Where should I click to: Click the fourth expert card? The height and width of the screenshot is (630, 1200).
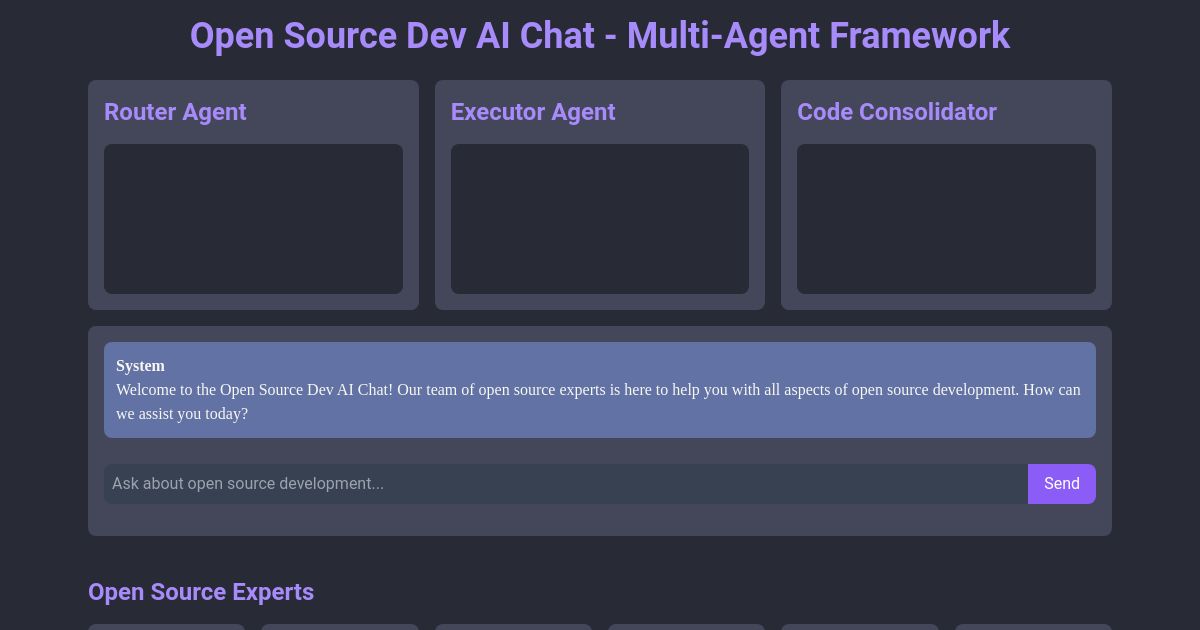(x=686, y=628)
